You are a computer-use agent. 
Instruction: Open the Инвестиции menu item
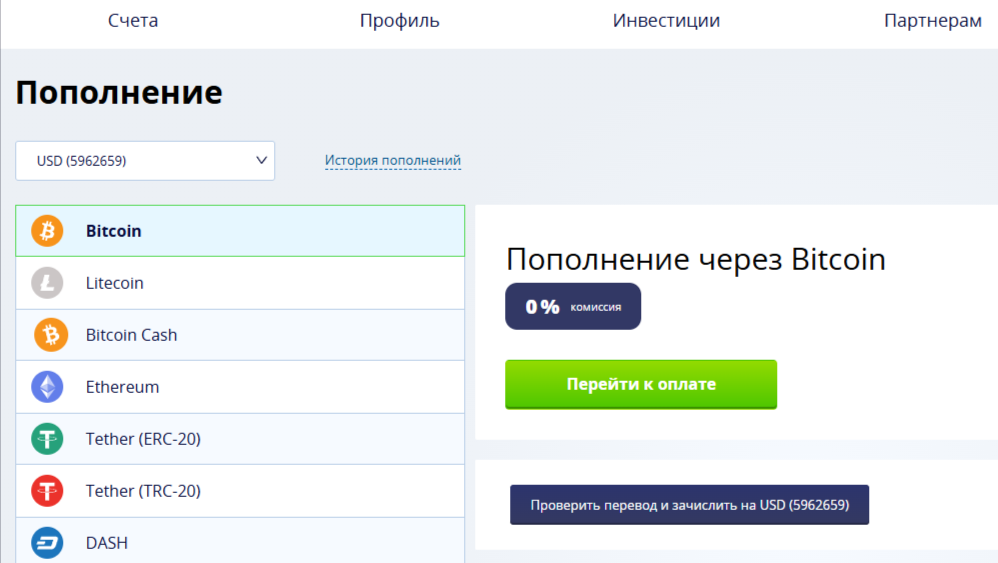click(666, 21)
